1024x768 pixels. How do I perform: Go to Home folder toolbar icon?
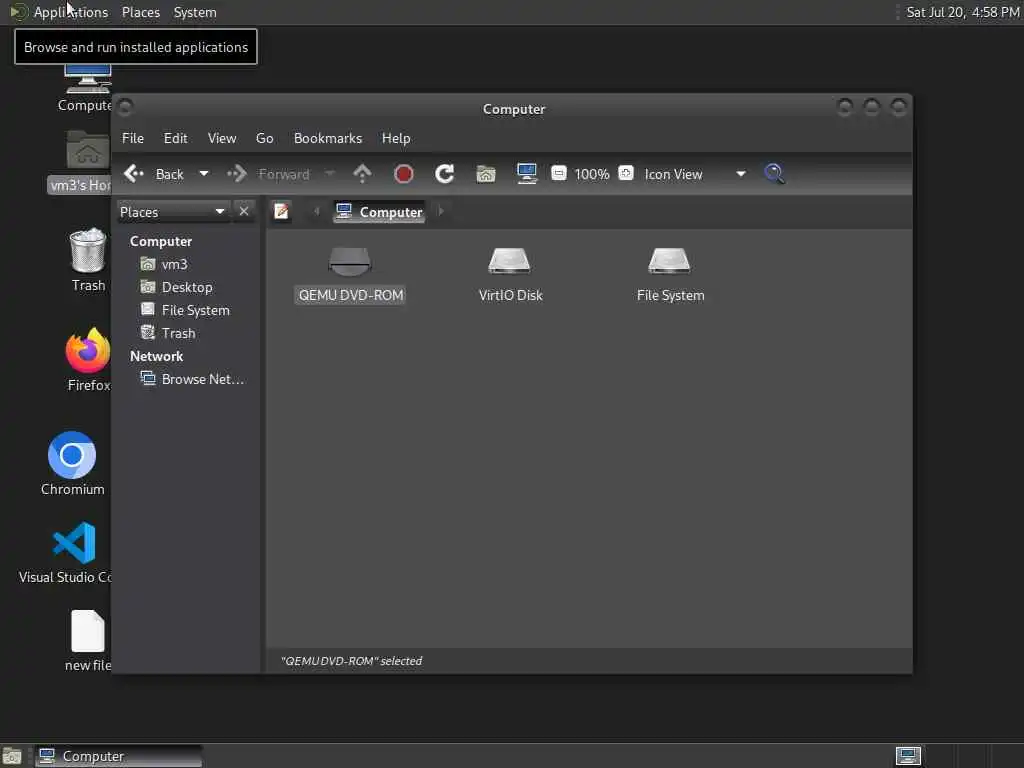(486, 174)
